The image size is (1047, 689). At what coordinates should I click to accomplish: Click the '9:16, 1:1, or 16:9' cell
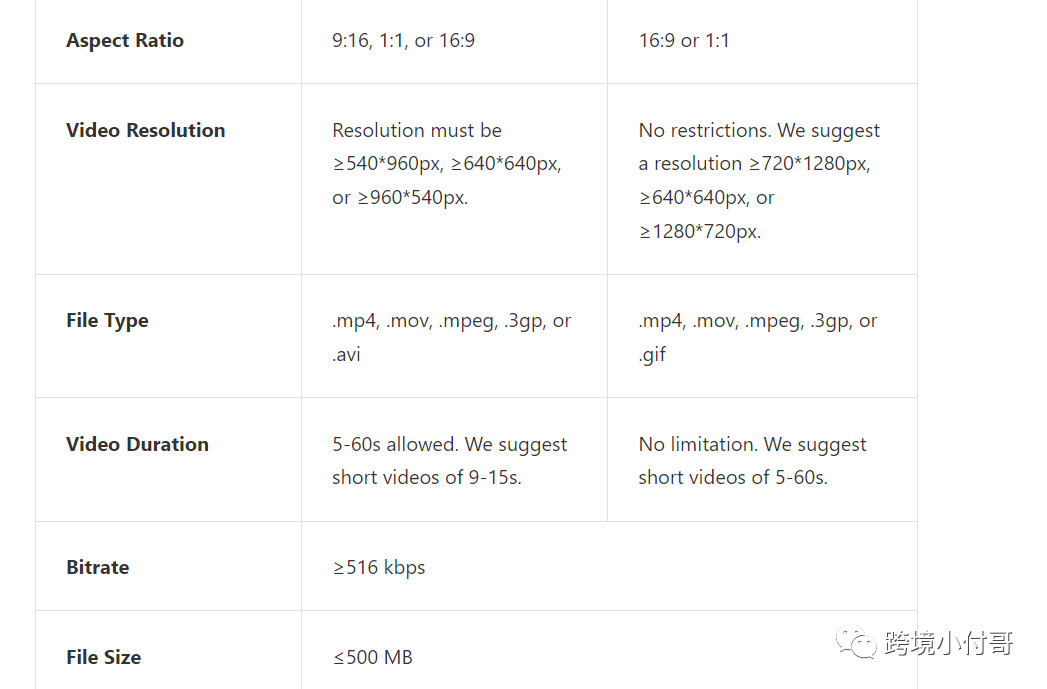(x=403, y=41)
